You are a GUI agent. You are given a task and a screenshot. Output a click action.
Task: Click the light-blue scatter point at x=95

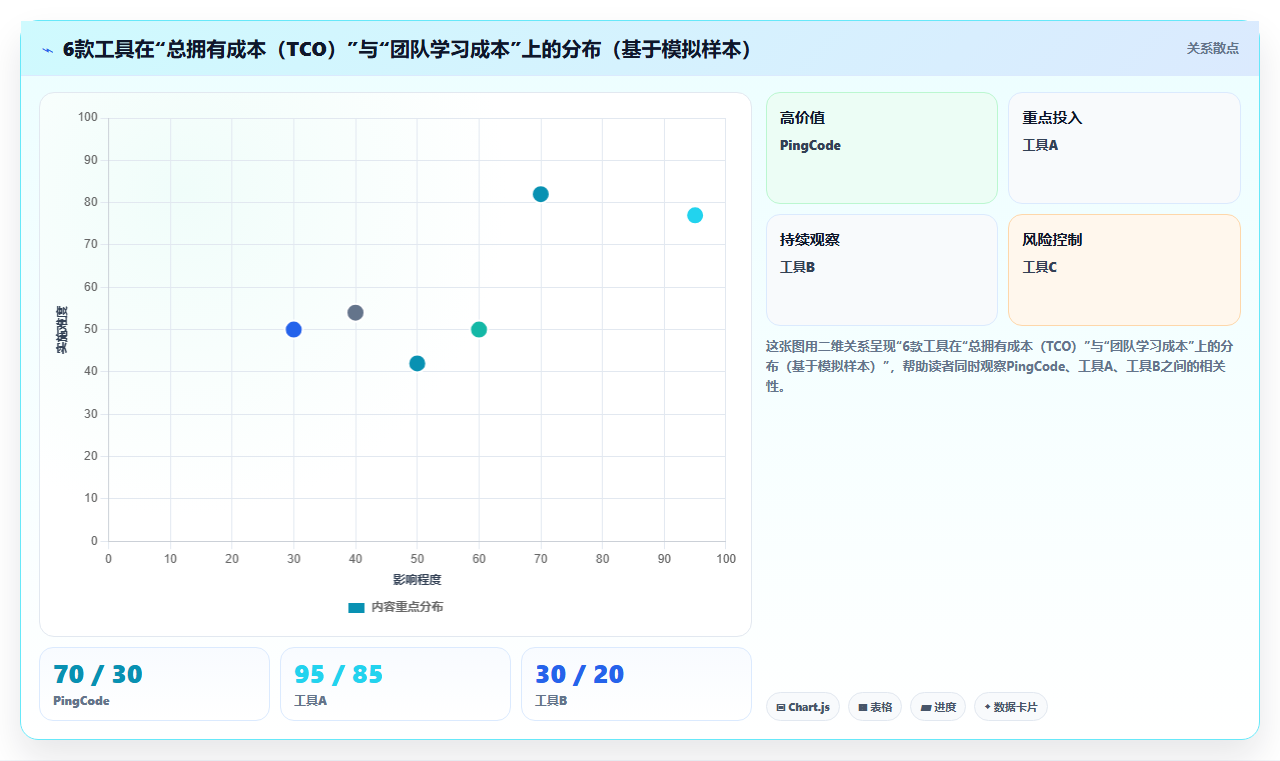(695, 215)
